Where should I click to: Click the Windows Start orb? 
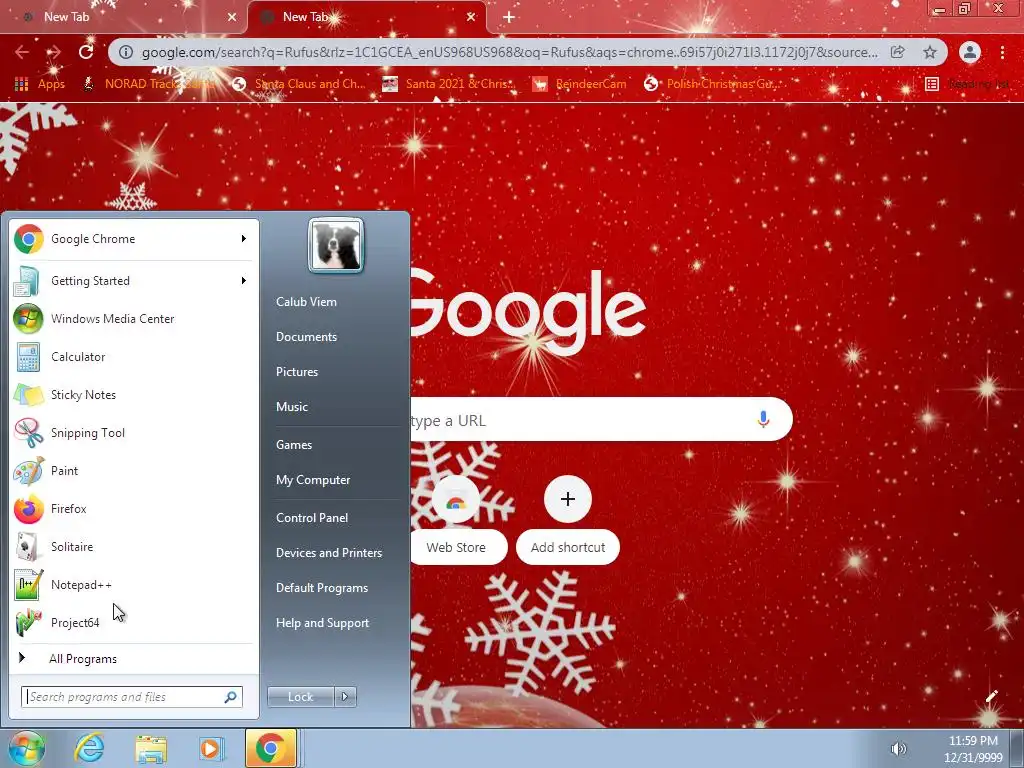coord(27,748)
